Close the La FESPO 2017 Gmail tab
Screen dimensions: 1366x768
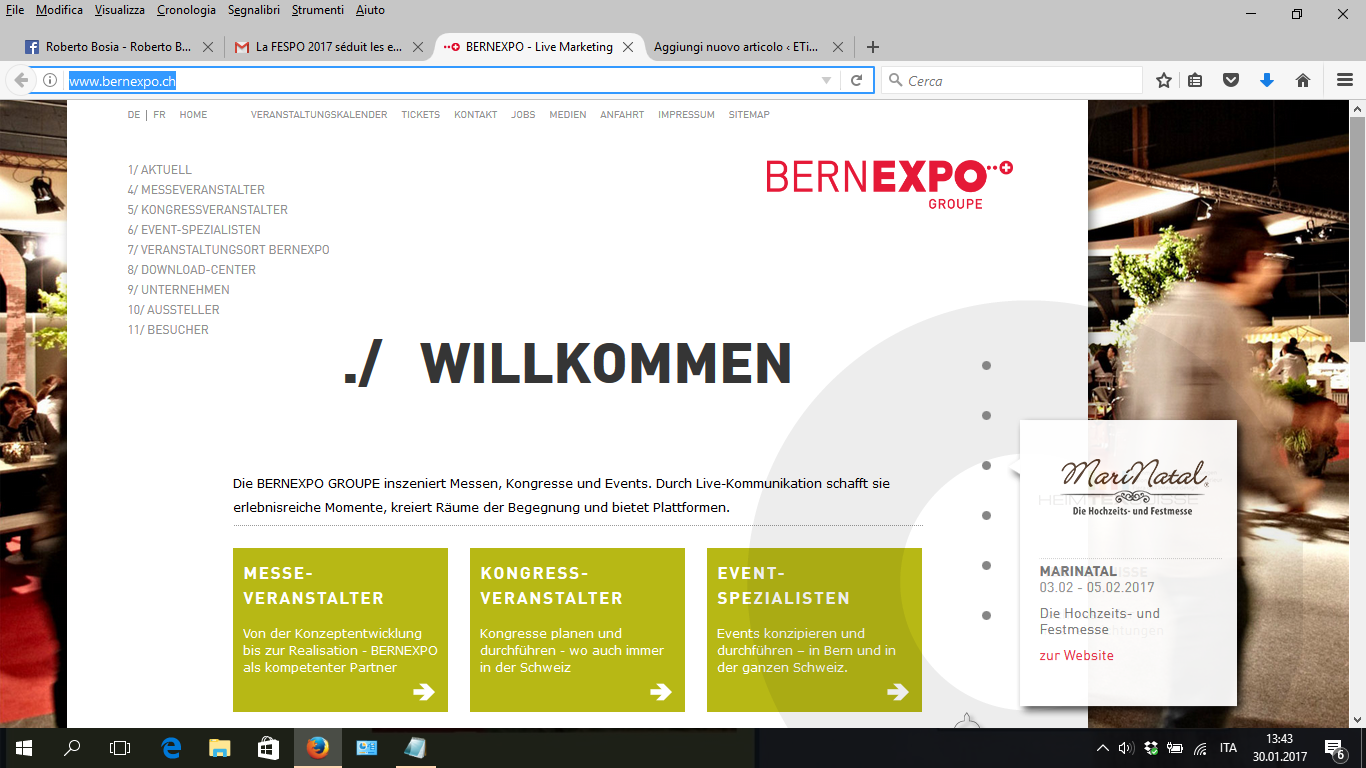418,47
